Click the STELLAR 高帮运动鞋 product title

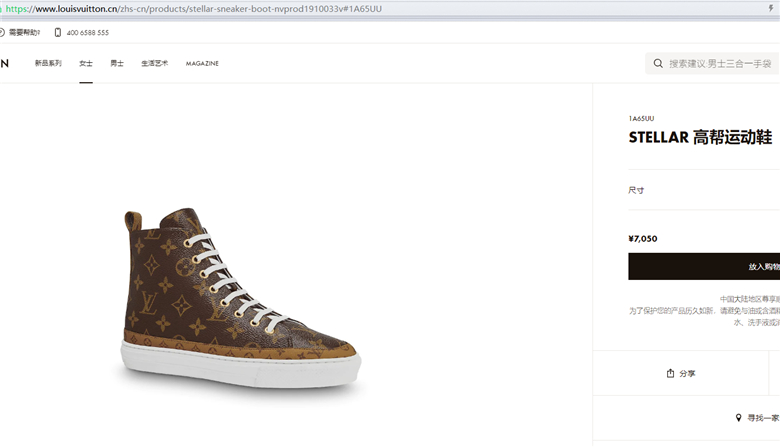[x=700, y=137]
